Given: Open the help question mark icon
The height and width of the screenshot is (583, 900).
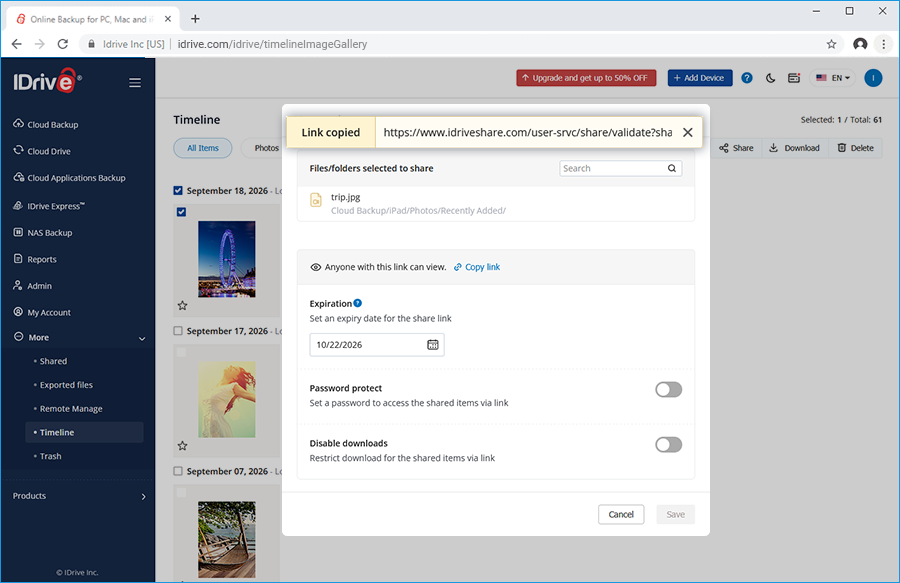Looking at the screenshot, I should pos(747,78).
